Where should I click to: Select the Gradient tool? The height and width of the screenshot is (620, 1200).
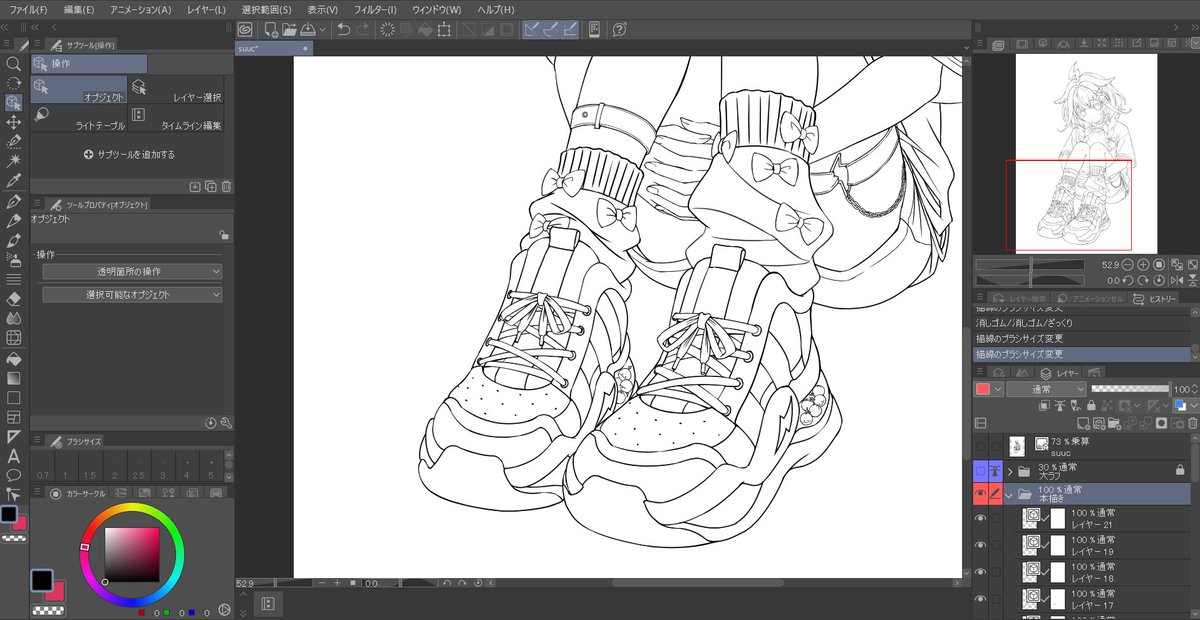[x=14, y=378]
